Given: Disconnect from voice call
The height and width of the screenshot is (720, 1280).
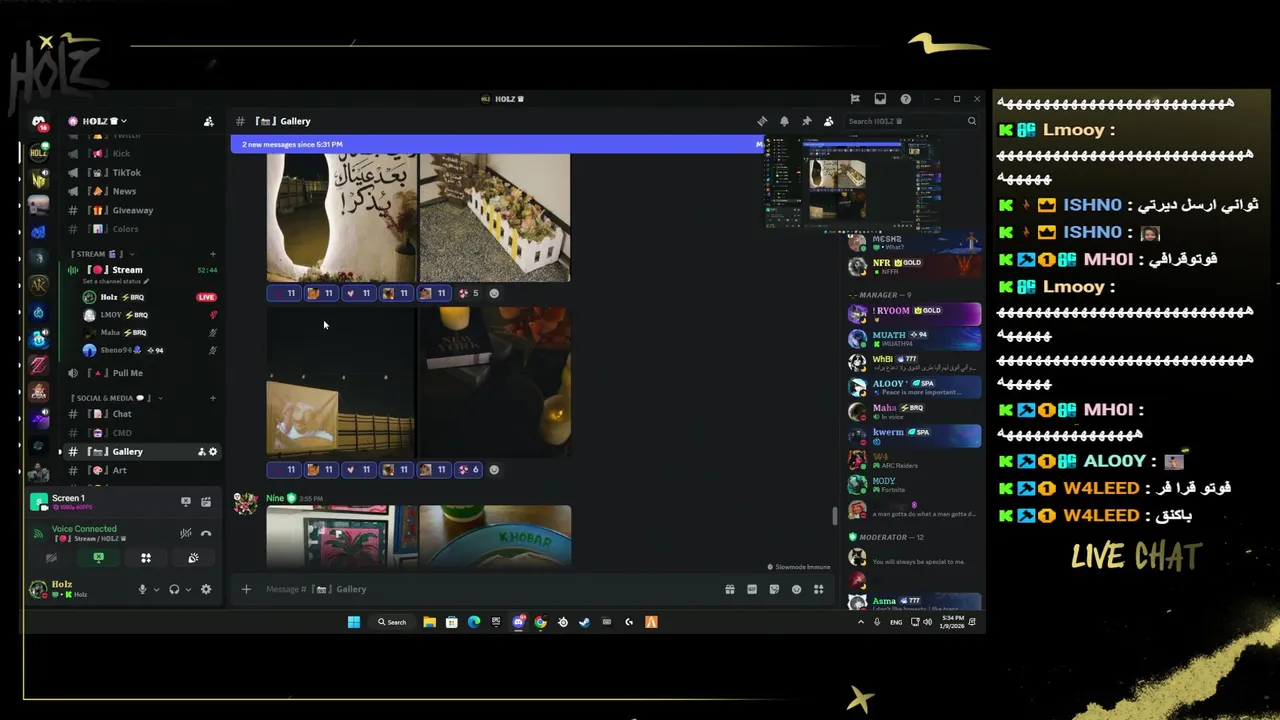Looking at the screenshot, I should 206,533.
